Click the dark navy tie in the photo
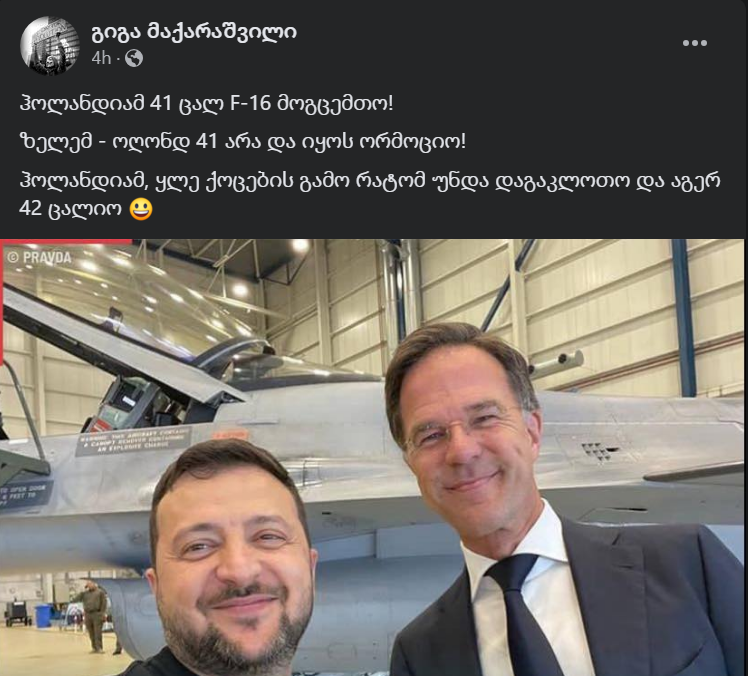Viewport: 748px width, 676px height. click(520, 615)
